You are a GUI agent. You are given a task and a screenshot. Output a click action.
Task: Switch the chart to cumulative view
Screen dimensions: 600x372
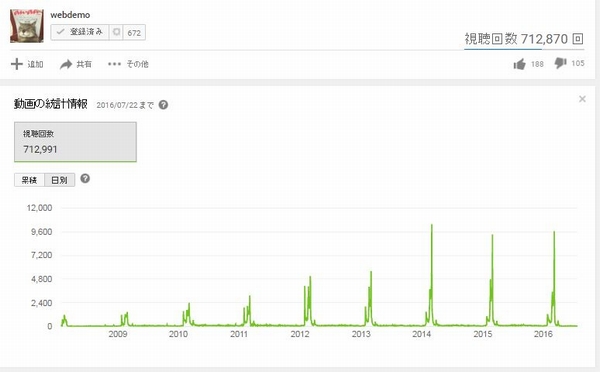click(x=29, y=180)
